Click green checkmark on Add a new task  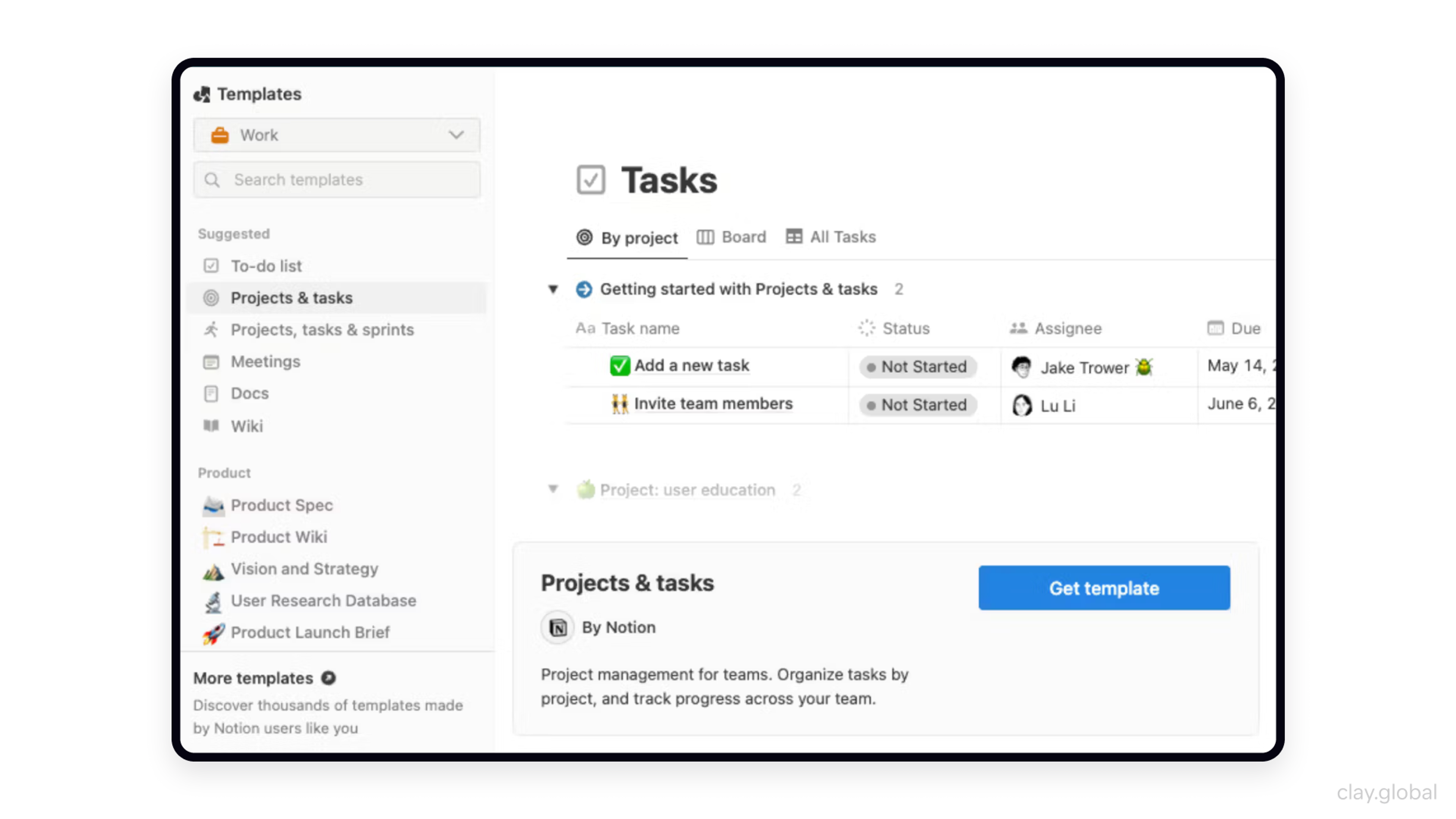tap(620, 366)
